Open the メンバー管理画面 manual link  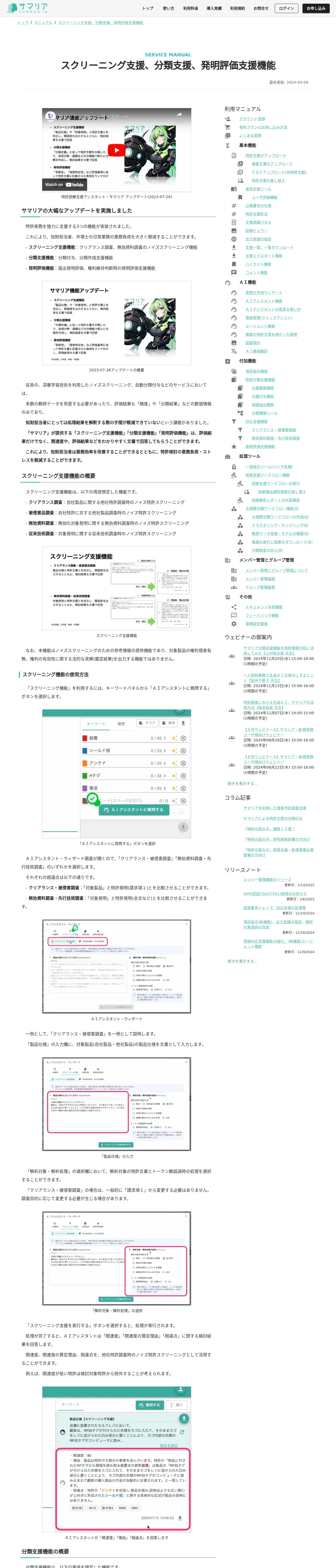(260, 579)
